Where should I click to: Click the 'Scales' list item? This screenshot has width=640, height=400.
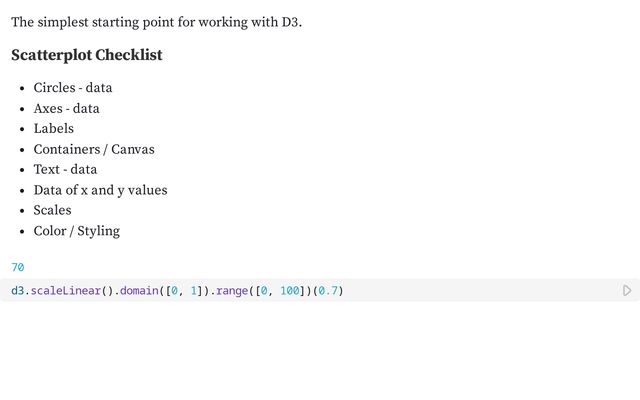click(52, 210)
